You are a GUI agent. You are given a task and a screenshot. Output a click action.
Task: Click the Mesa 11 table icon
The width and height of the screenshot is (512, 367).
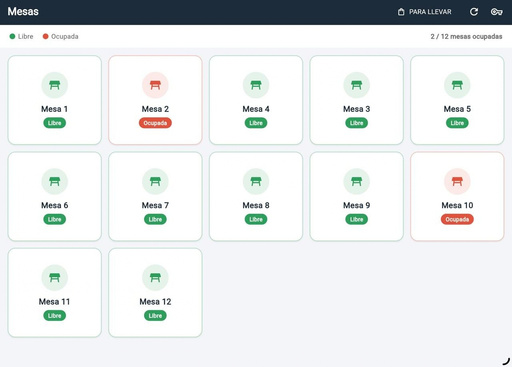[55, 278]
